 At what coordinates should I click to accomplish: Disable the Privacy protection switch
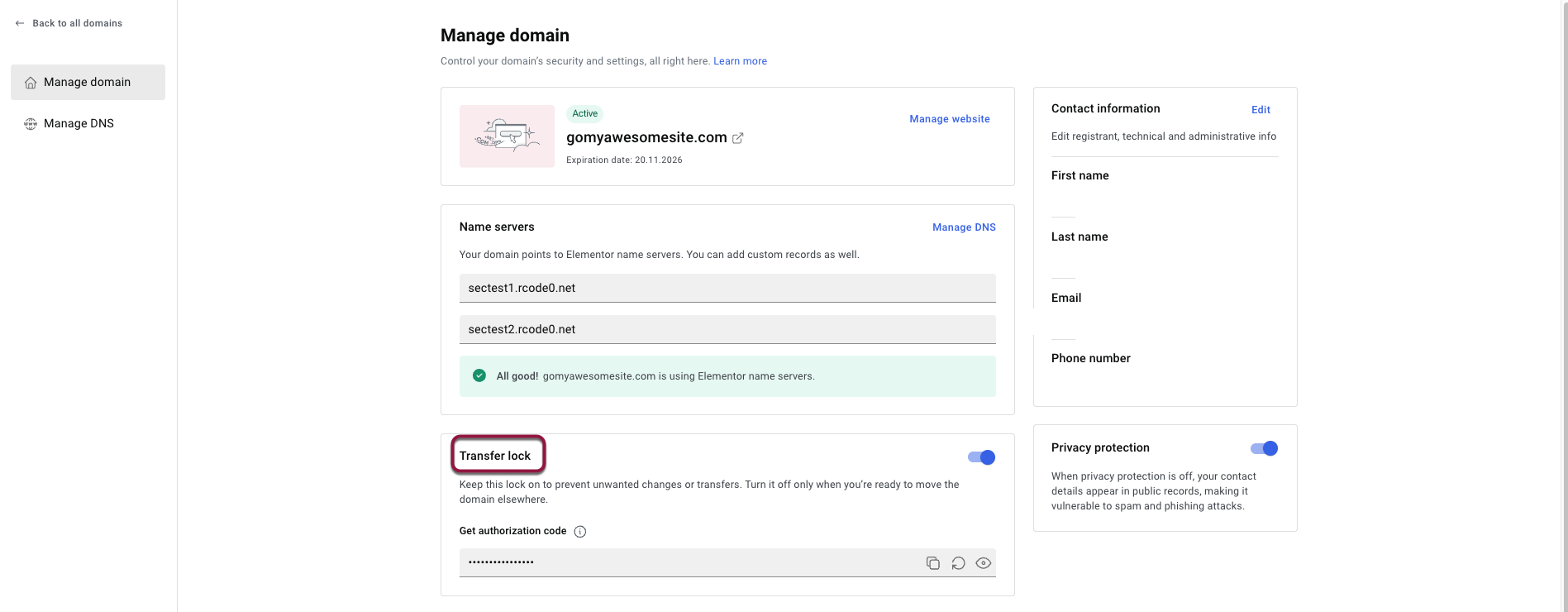[x=1264, y=448]
